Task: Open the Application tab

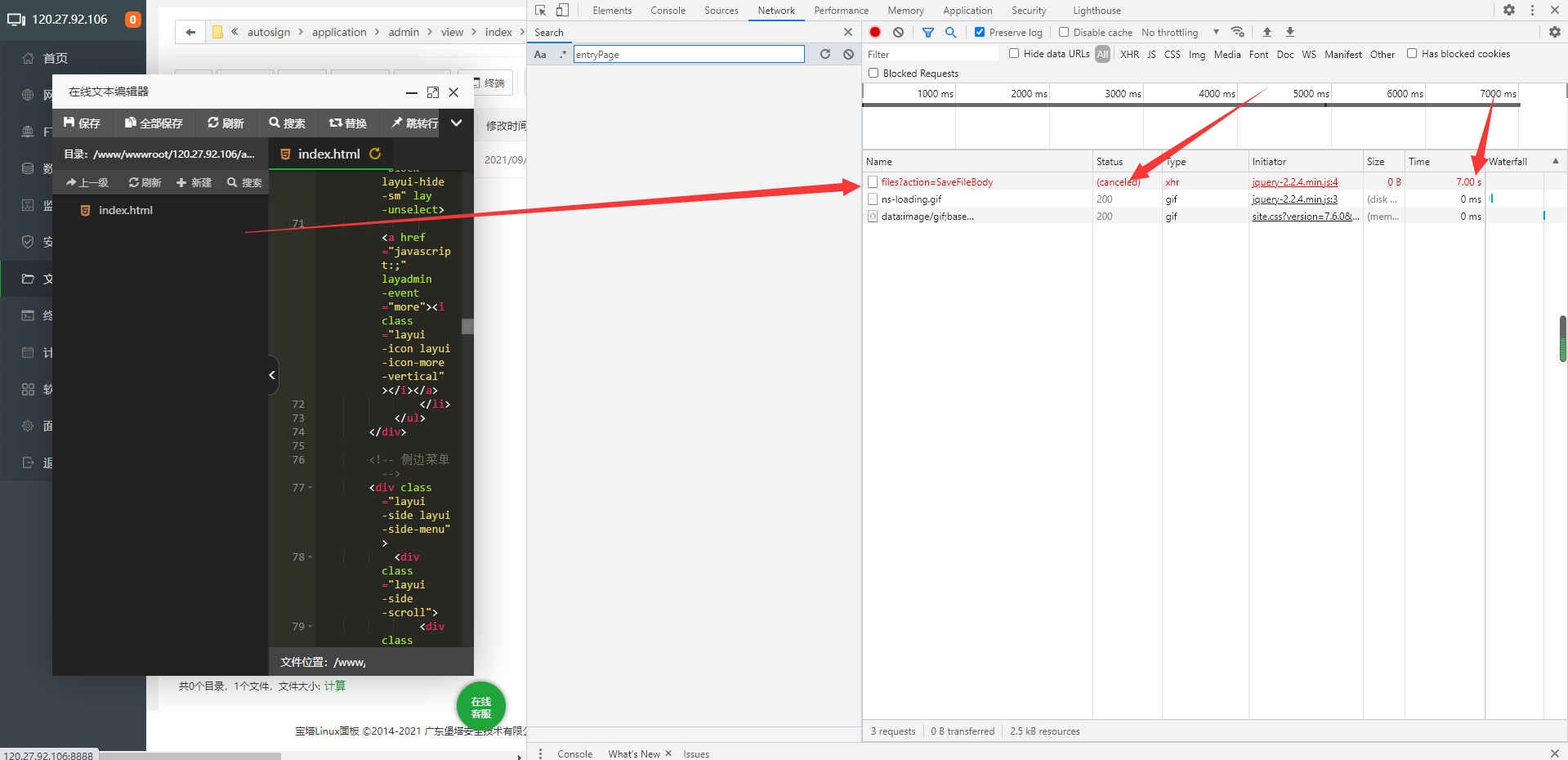Action: pos(967,11)
